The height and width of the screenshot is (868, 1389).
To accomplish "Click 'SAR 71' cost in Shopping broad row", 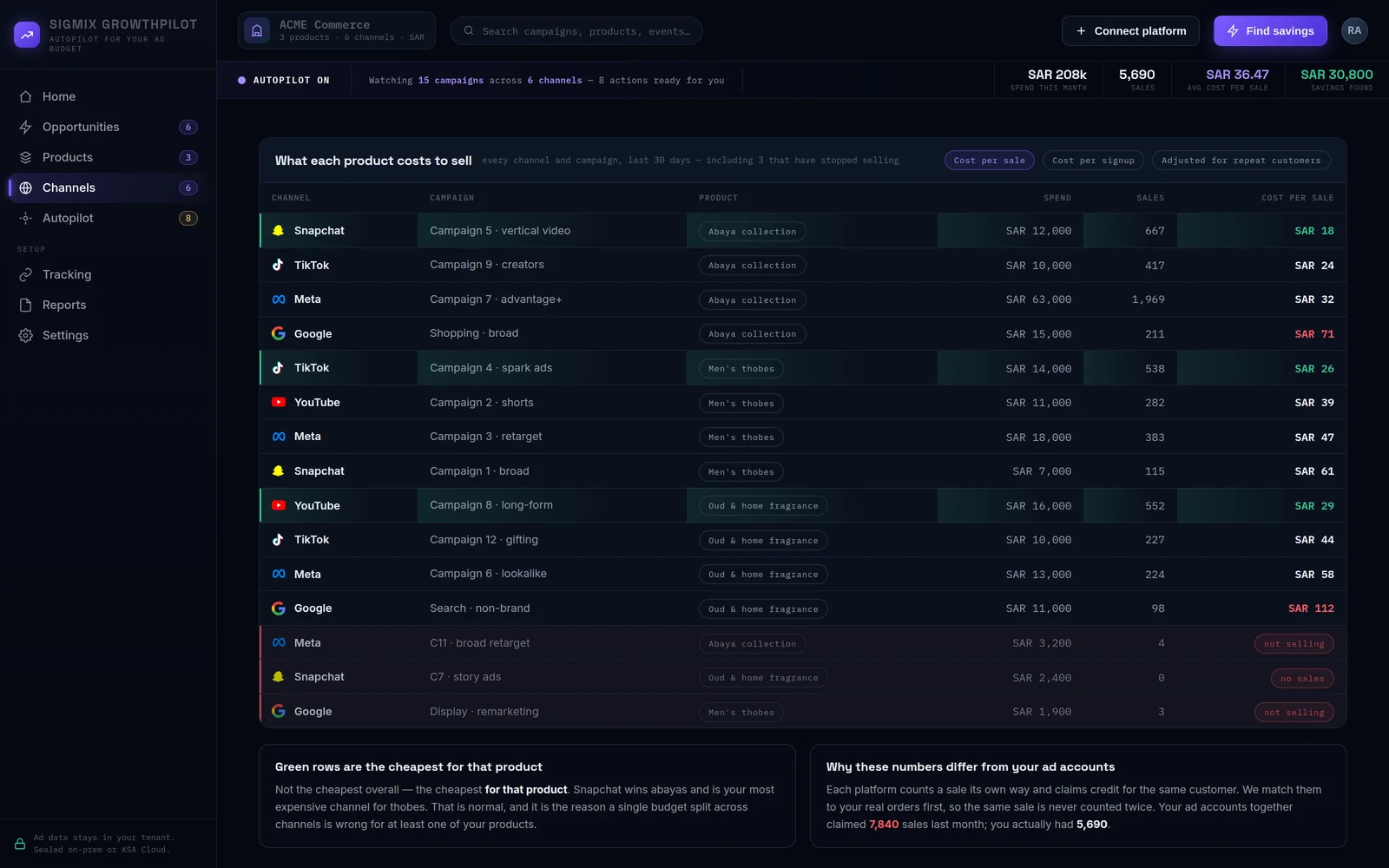I will pyautogui.click(x=1314, y=334).
